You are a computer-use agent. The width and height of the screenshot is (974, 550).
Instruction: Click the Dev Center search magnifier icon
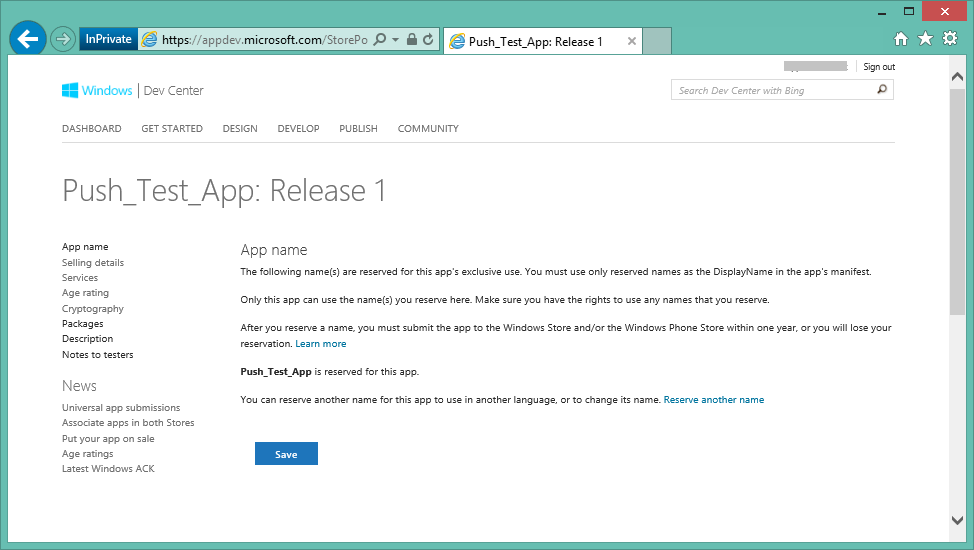(x=882, y=89)
